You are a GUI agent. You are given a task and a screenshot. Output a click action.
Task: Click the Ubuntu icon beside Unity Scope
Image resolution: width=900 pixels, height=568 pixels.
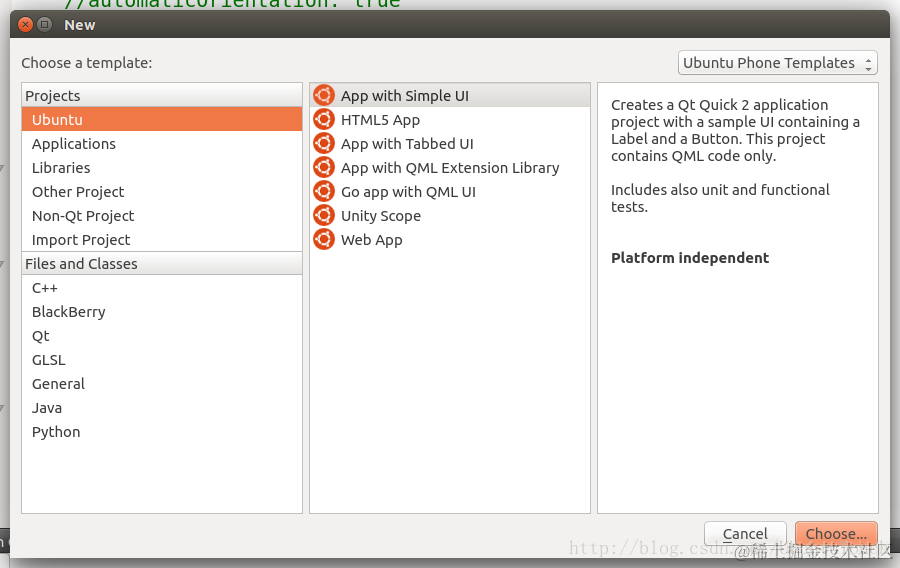pyautogui.click(x=324, y=216)
